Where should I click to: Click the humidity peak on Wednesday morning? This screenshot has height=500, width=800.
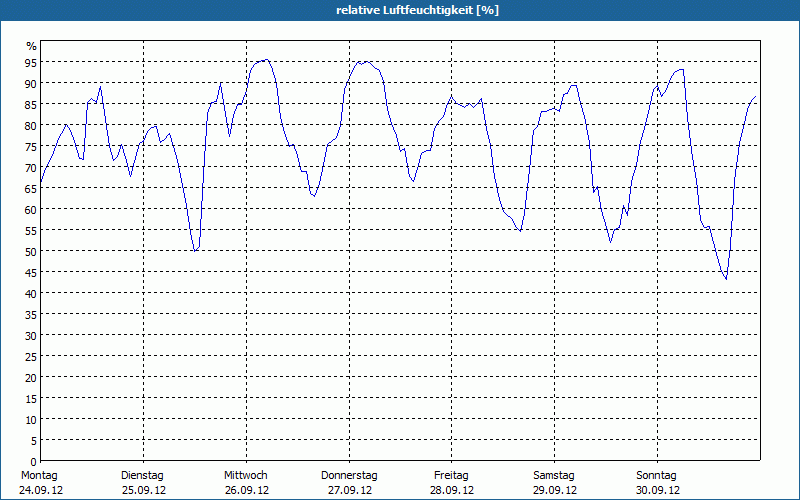[266, 60]
